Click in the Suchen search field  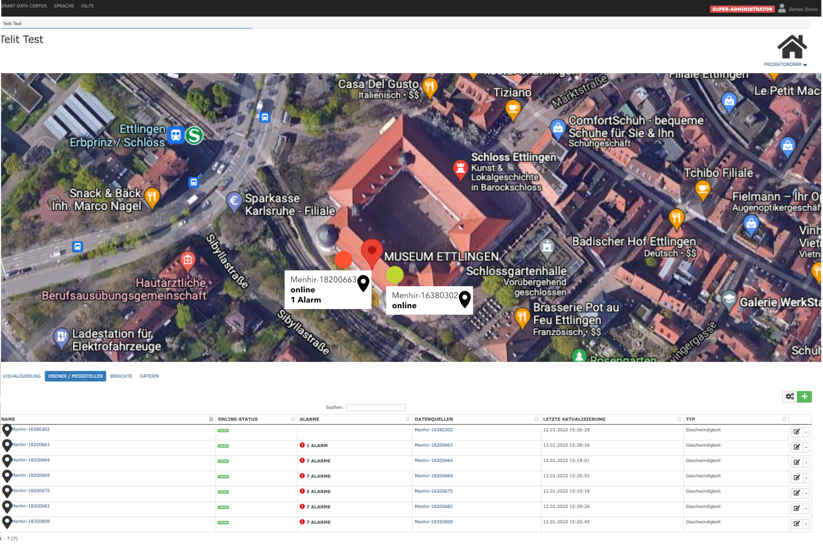(x=376, y=408)
